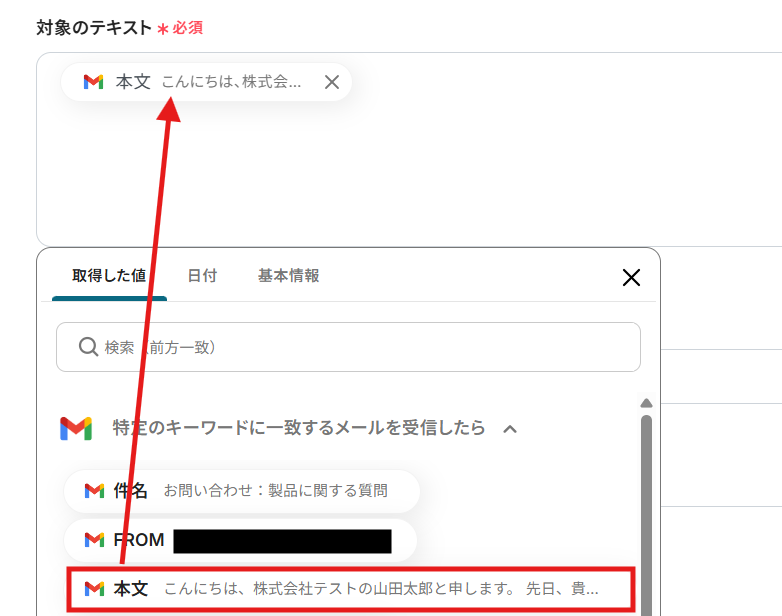Select the 本文 chip in the 対象のテキスト field

(206, 82)
